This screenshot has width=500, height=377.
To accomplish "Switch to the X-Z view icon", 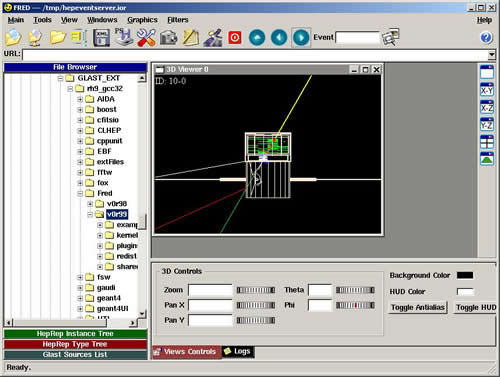I will click(x=487, y=107).
